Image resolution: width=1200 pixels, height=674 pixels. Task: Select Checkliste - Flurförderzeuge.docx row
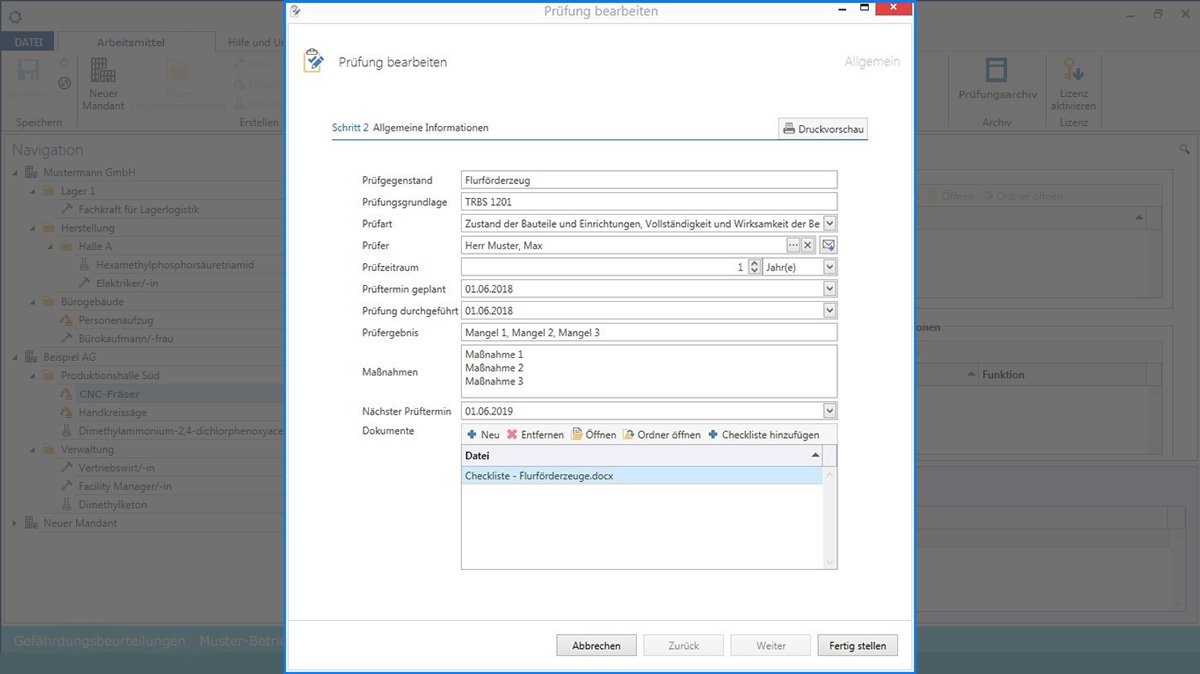pos(642,476)
